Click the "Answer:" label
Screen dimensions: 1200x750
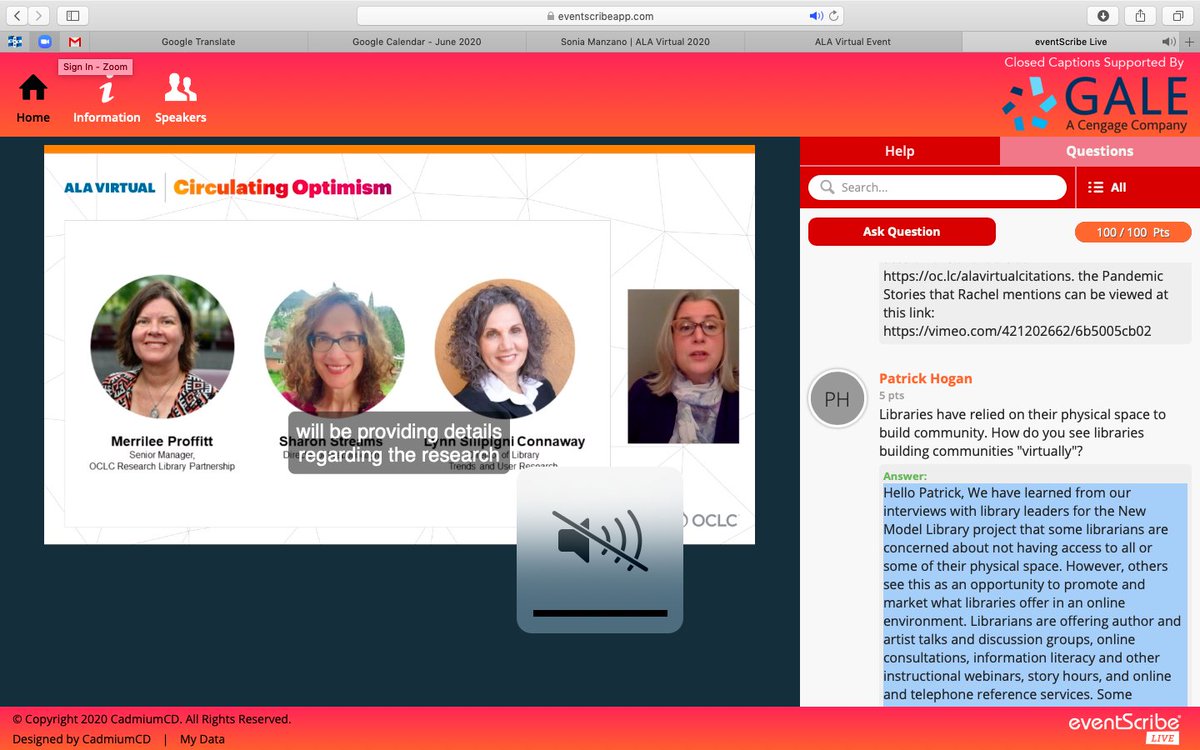click(x=905, y=476)
